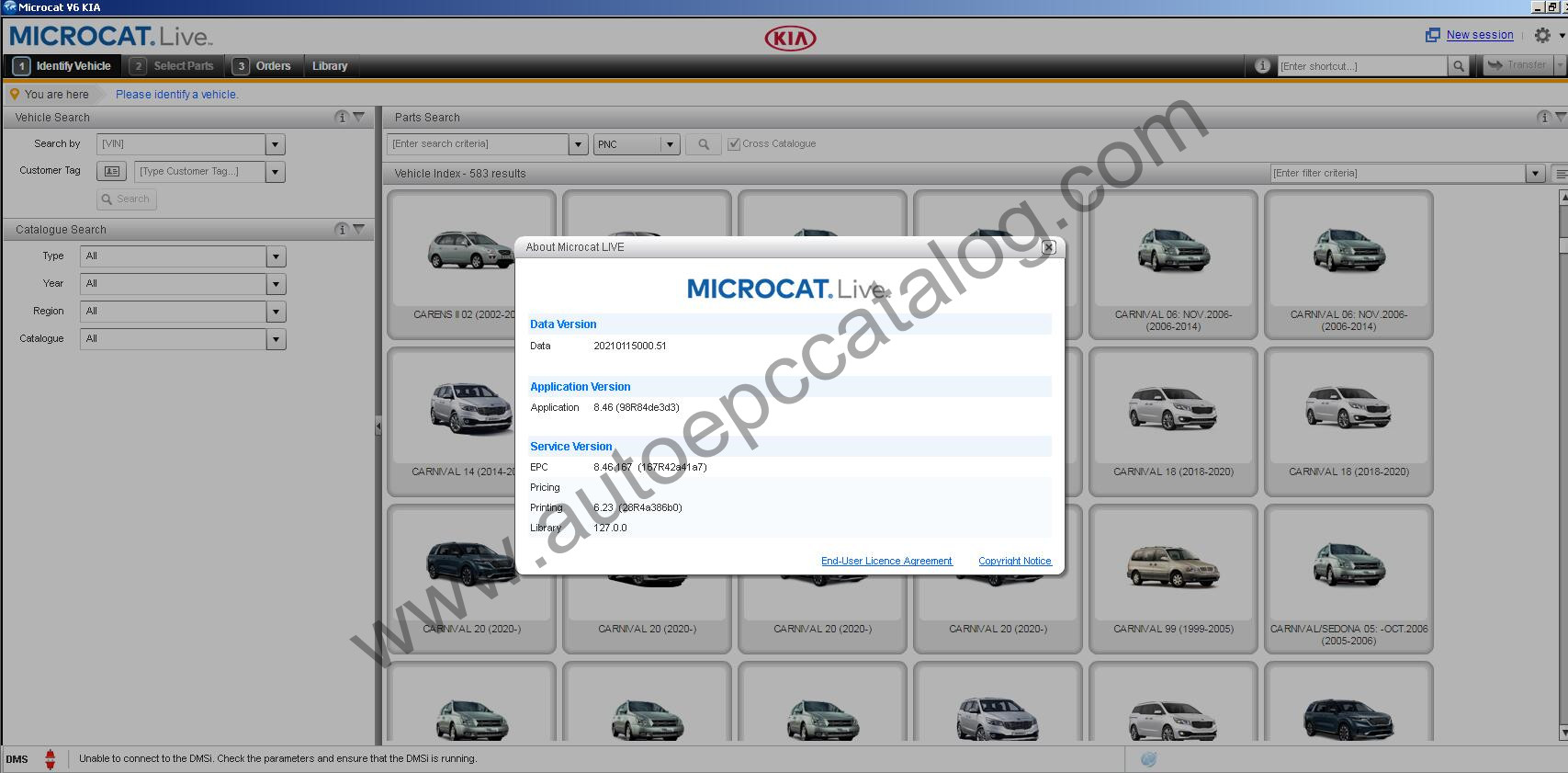The image size is (1568, 773).
Task: Click the Catalogue Search info icon
Action: pyautogui.click(x=342, y=229)
